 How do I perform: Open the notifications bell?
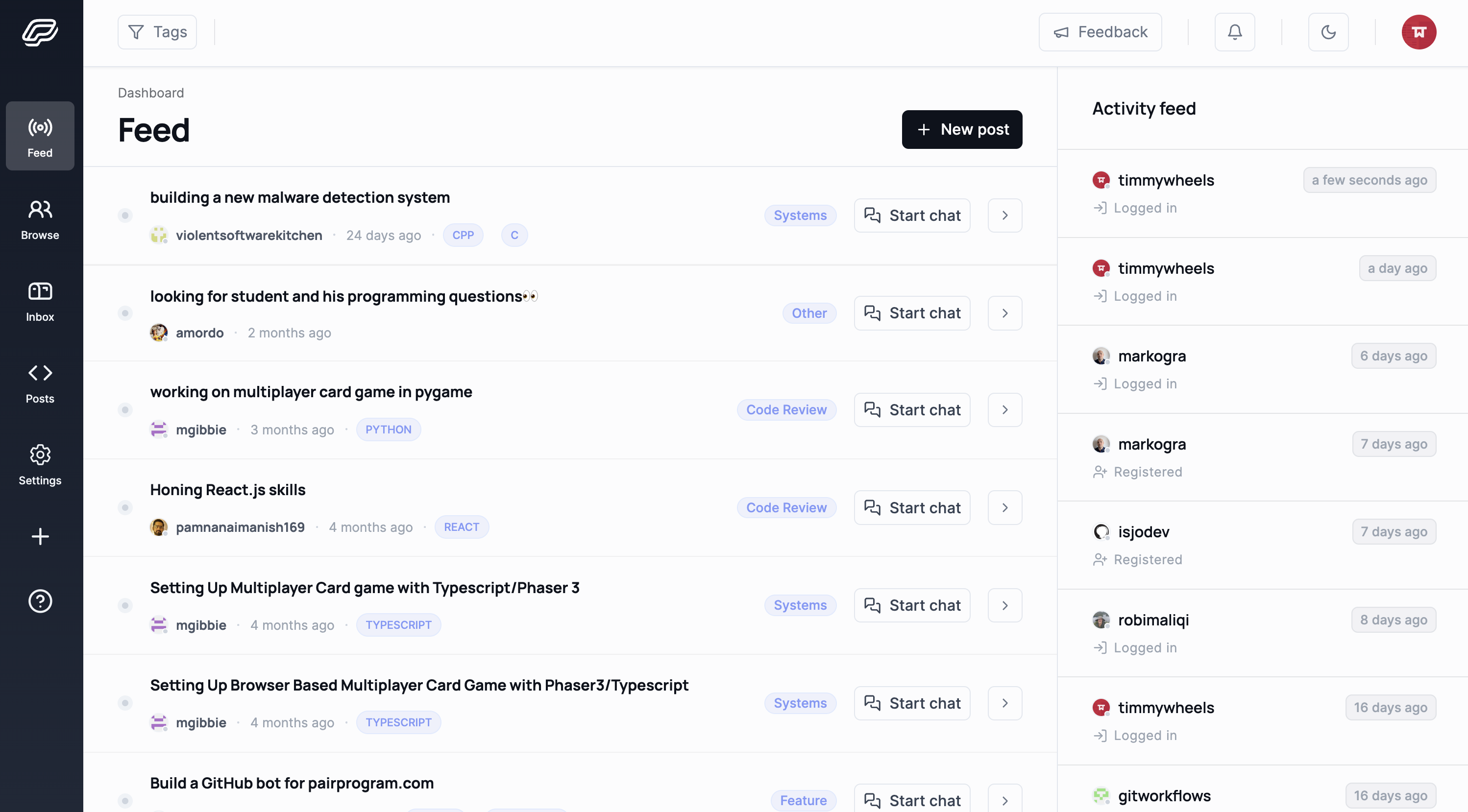pyautogui.click(x=1234, y=32)
